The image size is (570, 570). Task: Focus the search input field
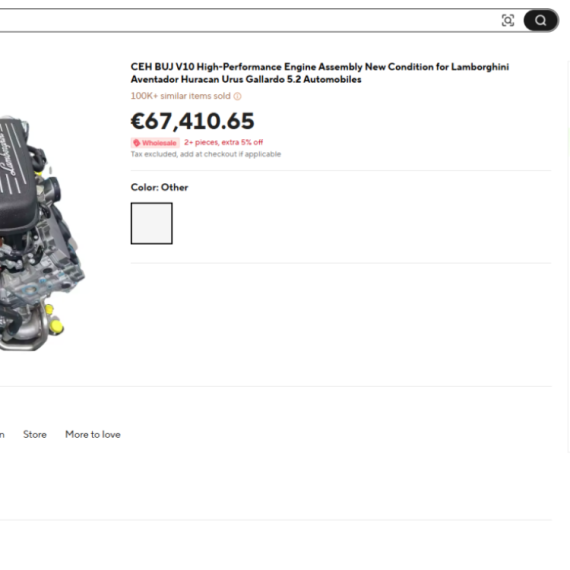click(247, 20)
